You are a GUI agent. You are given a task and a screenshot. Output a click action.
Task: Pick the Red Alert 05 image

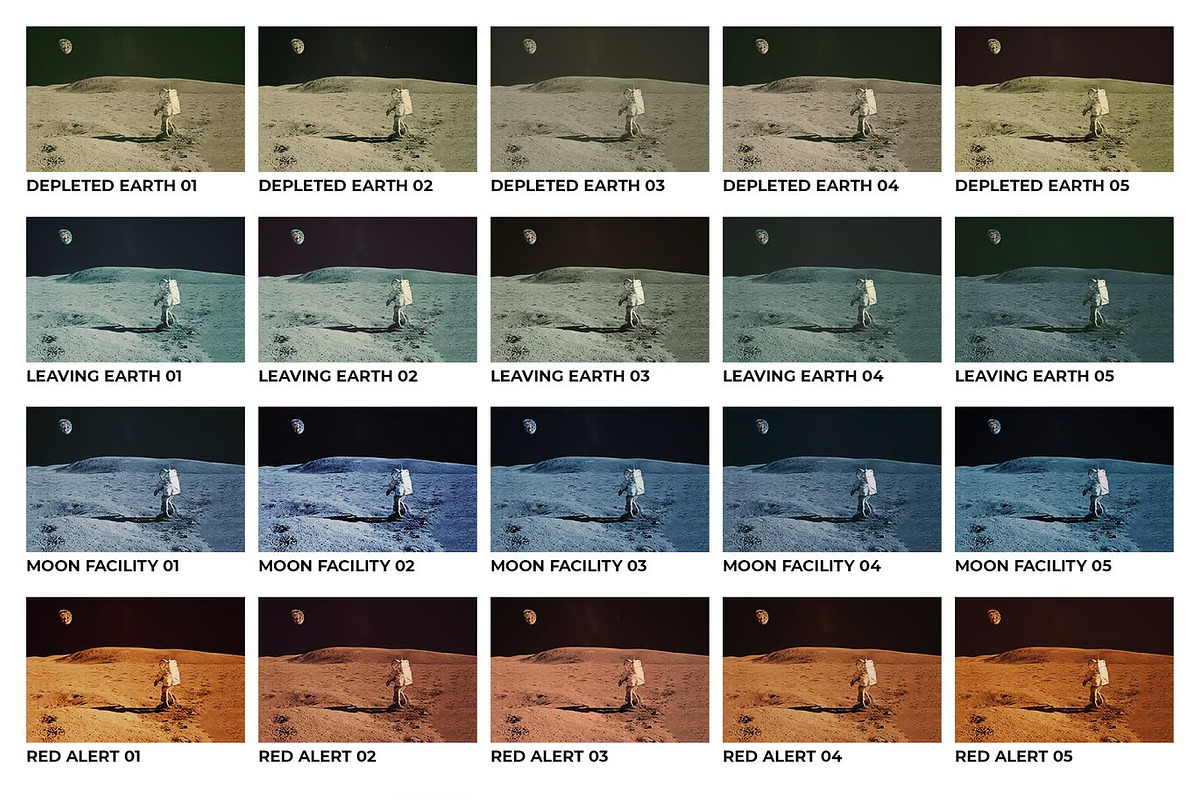(x=1064, y=669)
